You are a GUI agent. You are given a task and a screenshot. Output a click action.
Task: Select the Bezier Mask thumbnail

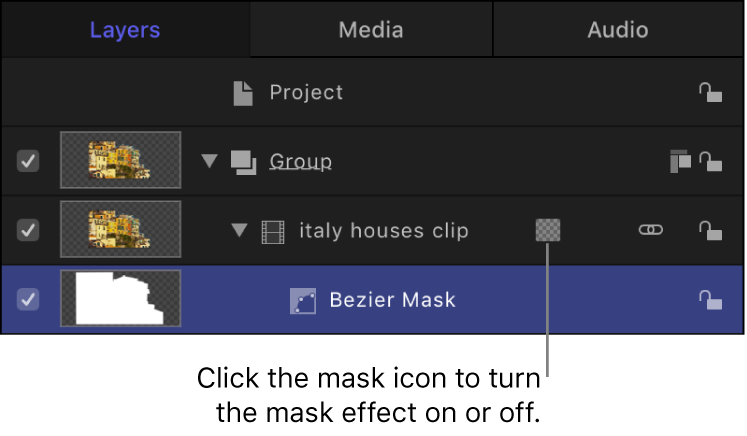tap(120, 299)
